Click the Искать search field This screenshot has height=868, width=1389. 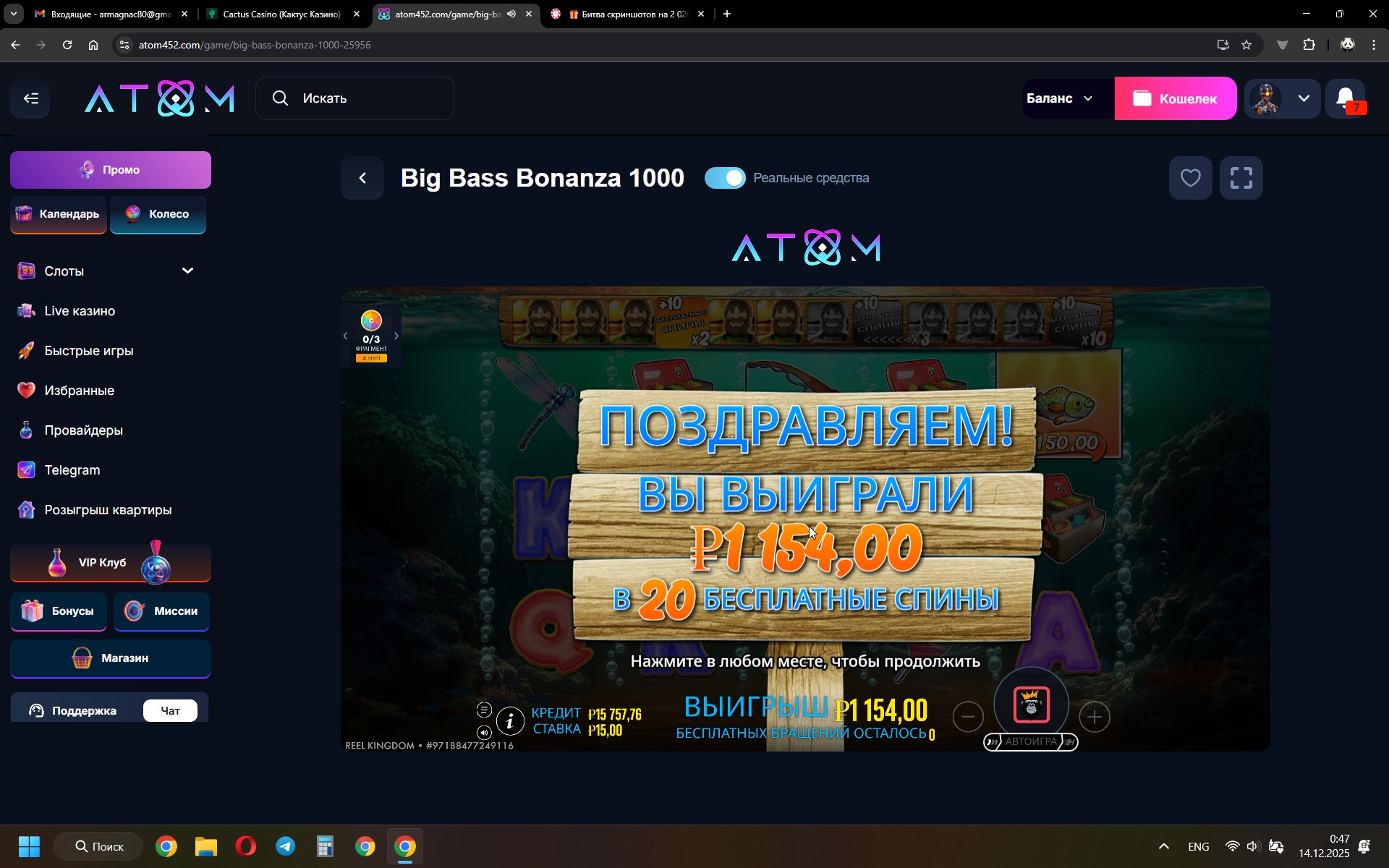(354, 98)
